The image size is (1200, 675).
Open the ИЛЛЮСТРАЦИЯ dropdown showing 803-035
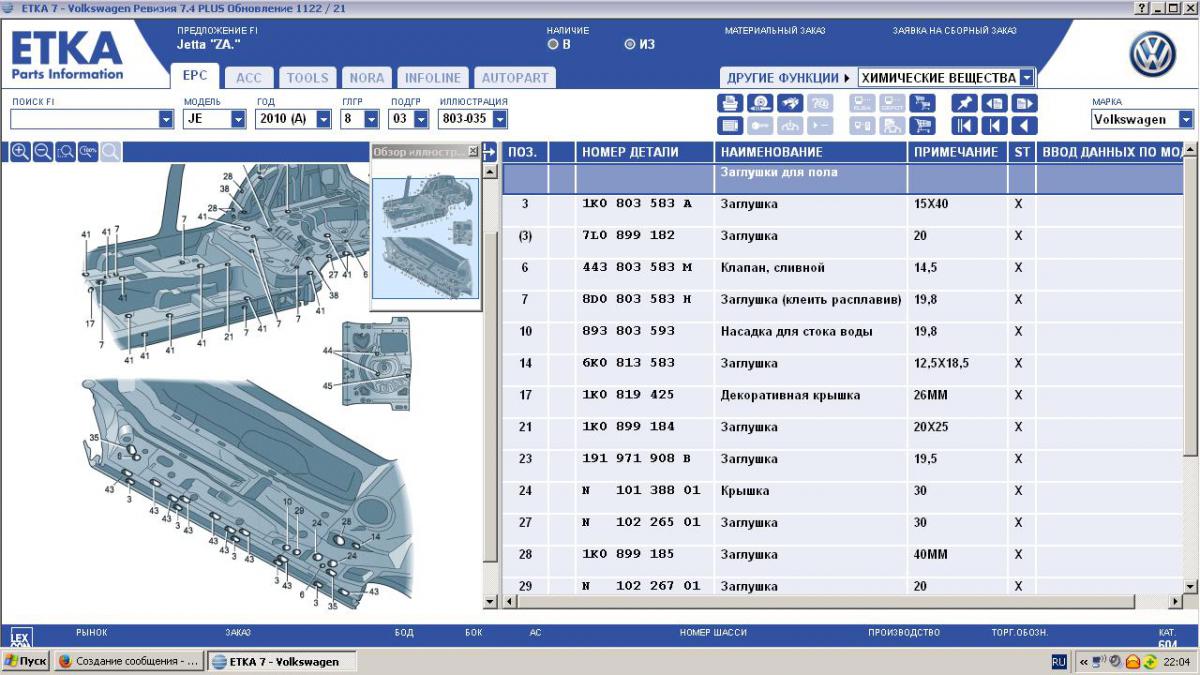pyautogui.click(x=500, y=119)
